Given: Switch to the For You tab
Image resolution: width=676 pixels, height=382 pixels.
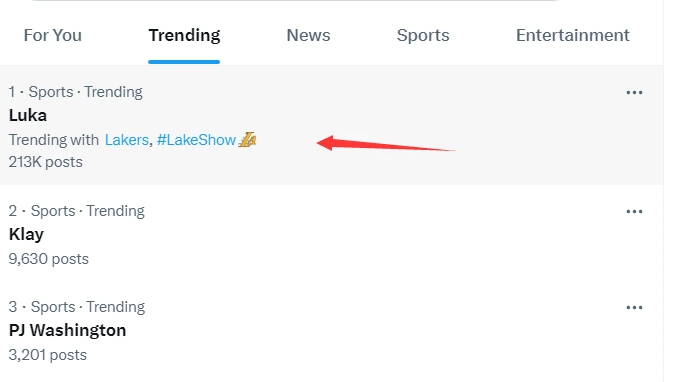Looking at the screenshot, I should 53,35.
